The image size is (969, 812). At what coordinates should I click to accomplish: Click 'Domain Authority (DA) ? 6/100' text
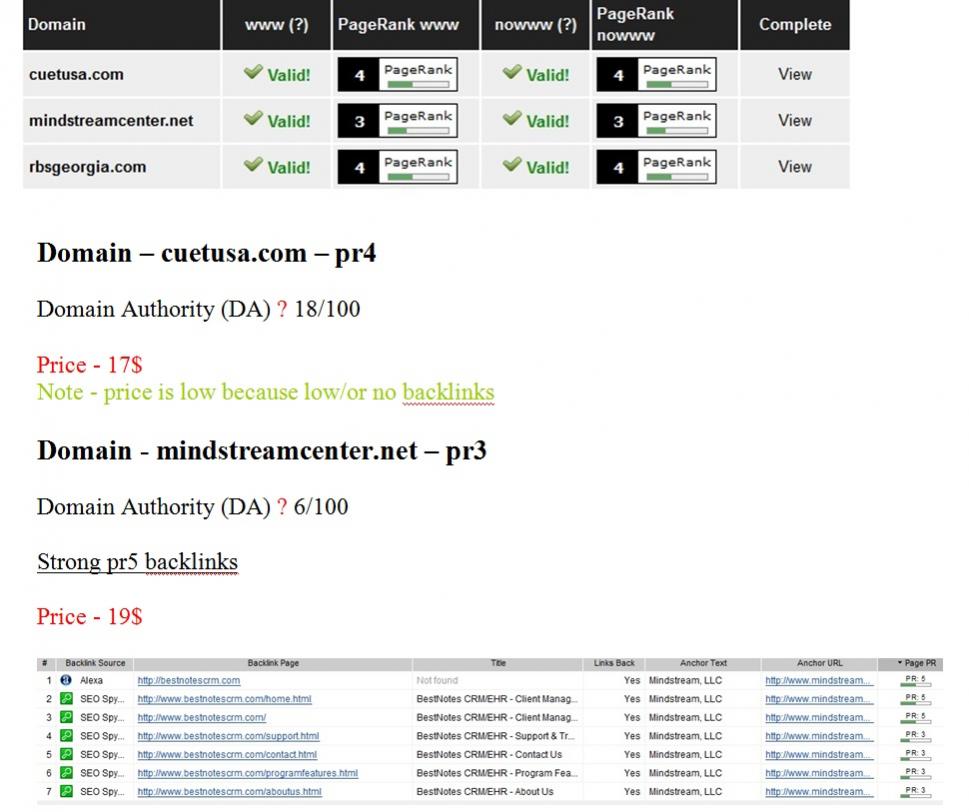(192, 507)
